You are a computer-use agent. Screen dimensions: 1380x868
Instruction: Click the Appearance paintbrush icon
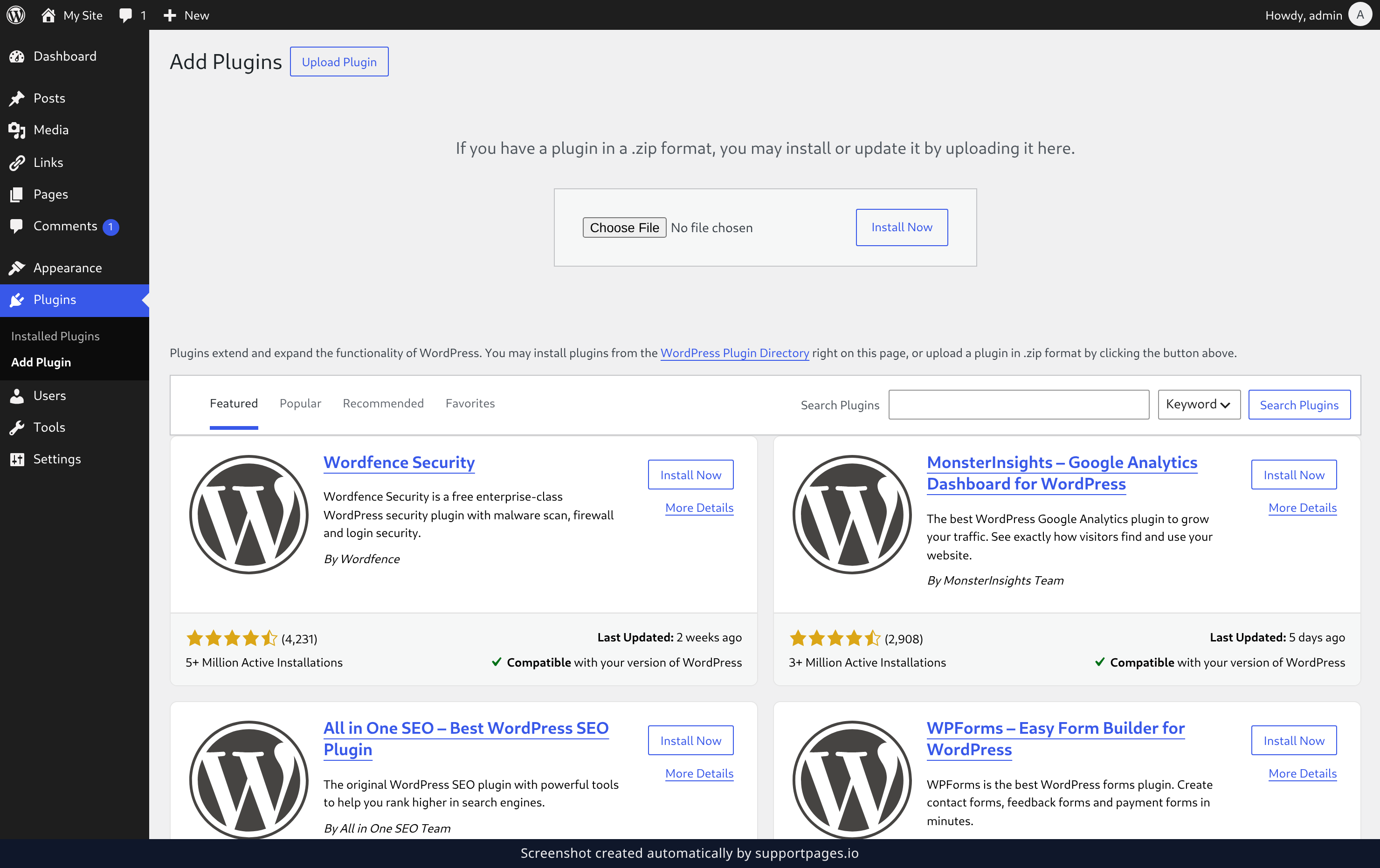pyautogui.click(x=17, y=268)
